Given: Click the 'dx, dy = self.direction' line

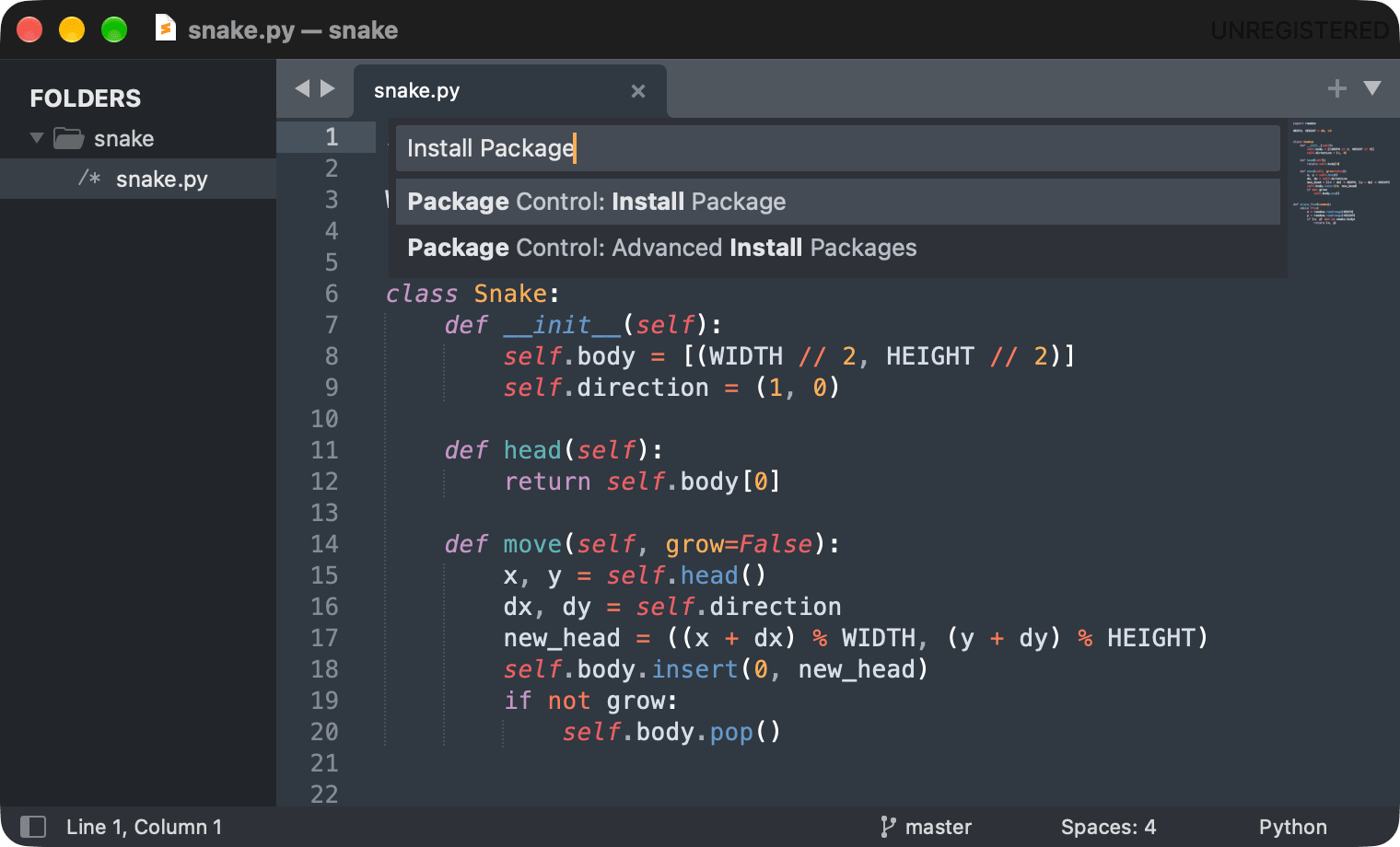Looking at the screenshot, I should point(672,607).
